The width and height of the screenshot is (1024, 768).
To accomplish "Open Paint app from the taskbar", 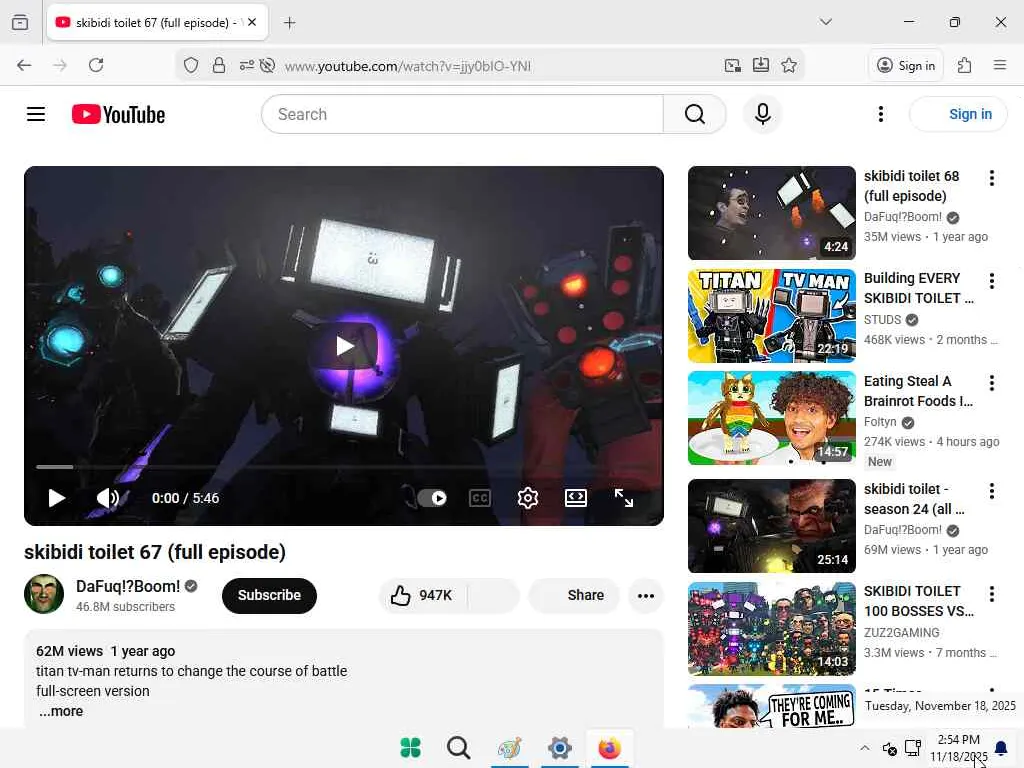I will [509, 748].
